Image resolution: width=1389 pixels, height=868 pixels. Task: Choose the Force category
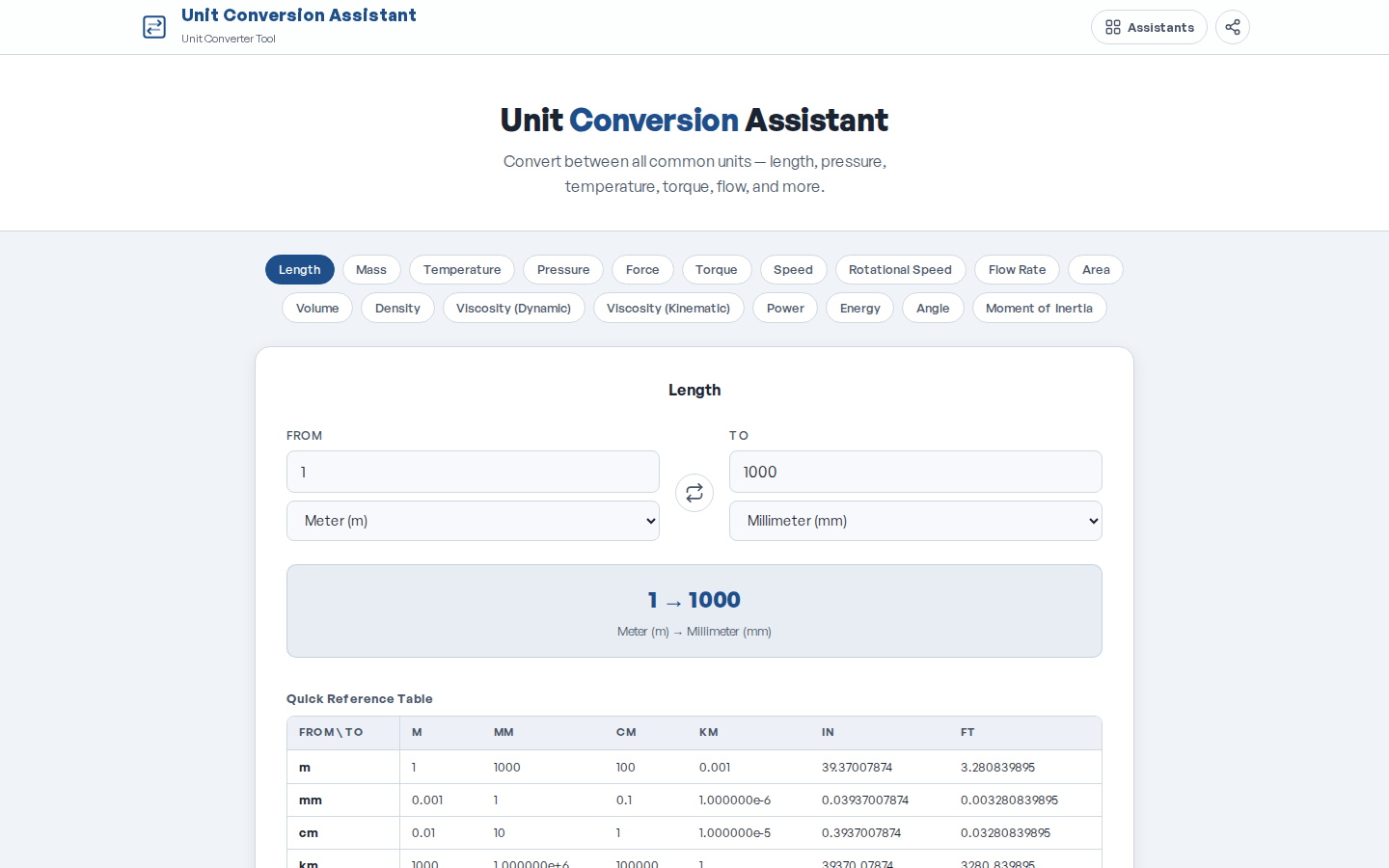click(x=642, y=270)
